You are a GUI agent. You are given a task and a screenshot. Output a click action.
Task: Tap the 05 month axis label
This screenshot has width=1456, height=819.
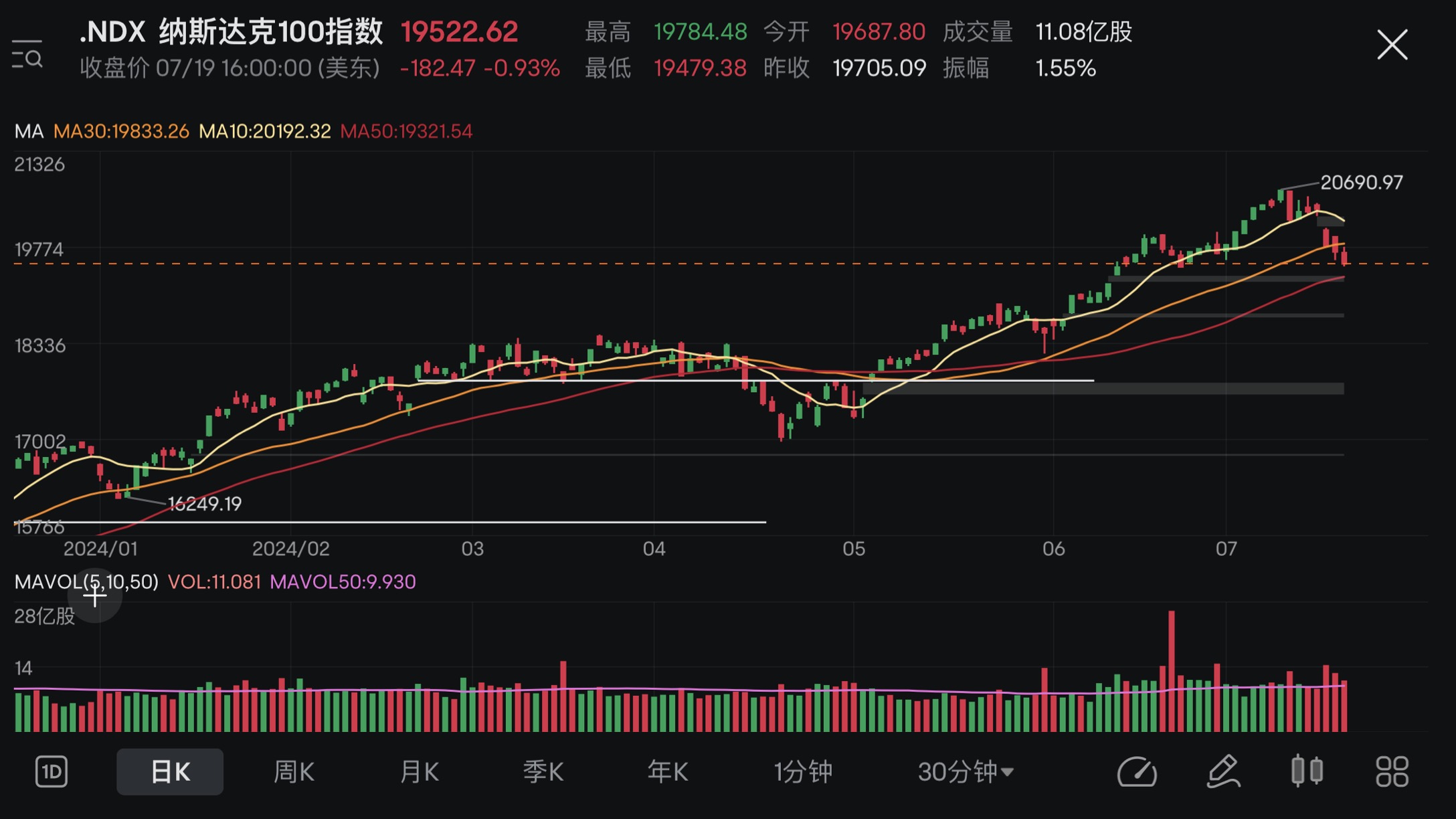854,549
